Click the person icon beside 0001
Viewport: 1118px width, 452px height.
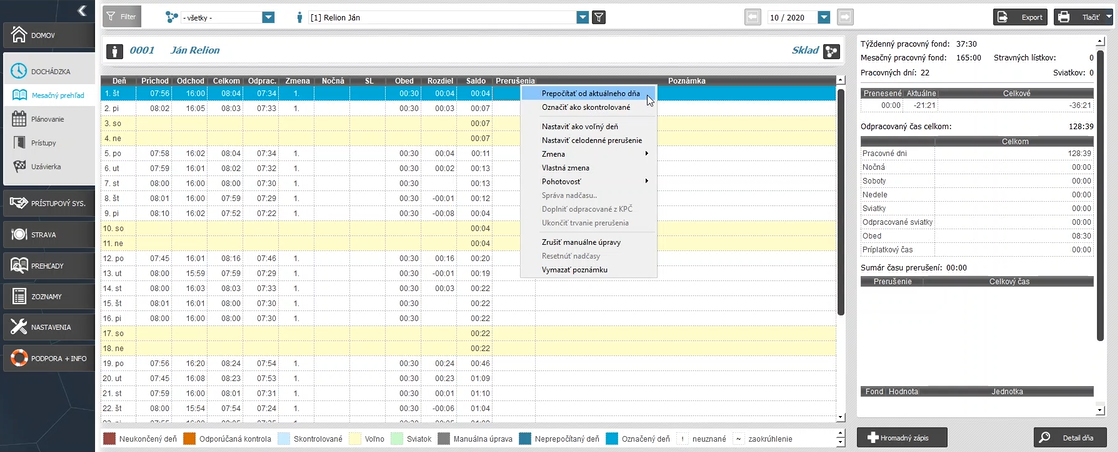pos(115,51)
